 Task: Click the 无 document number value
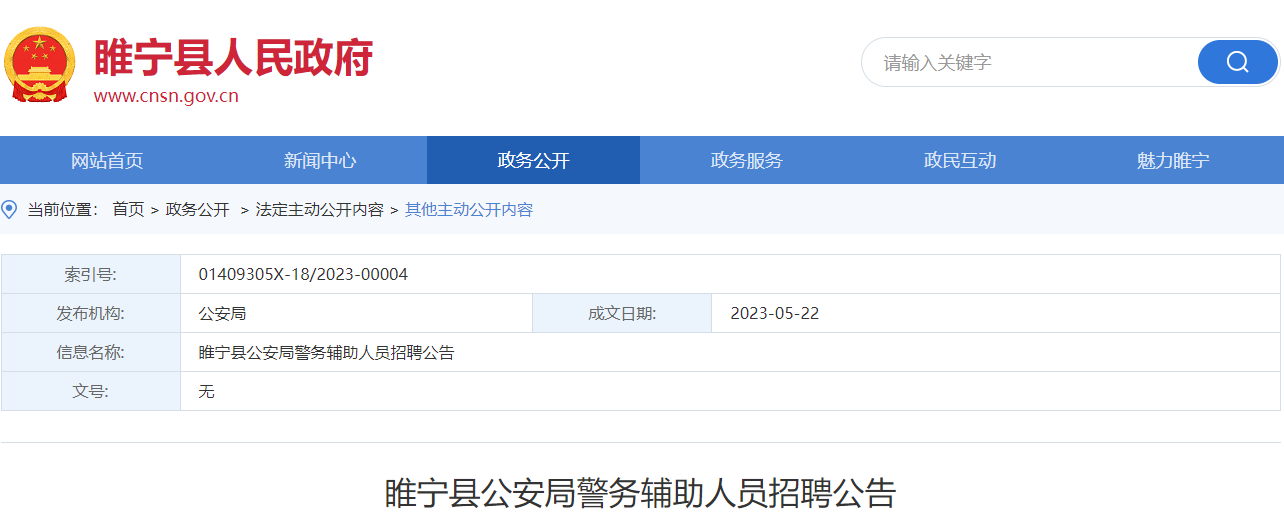[x=206, y=391]
